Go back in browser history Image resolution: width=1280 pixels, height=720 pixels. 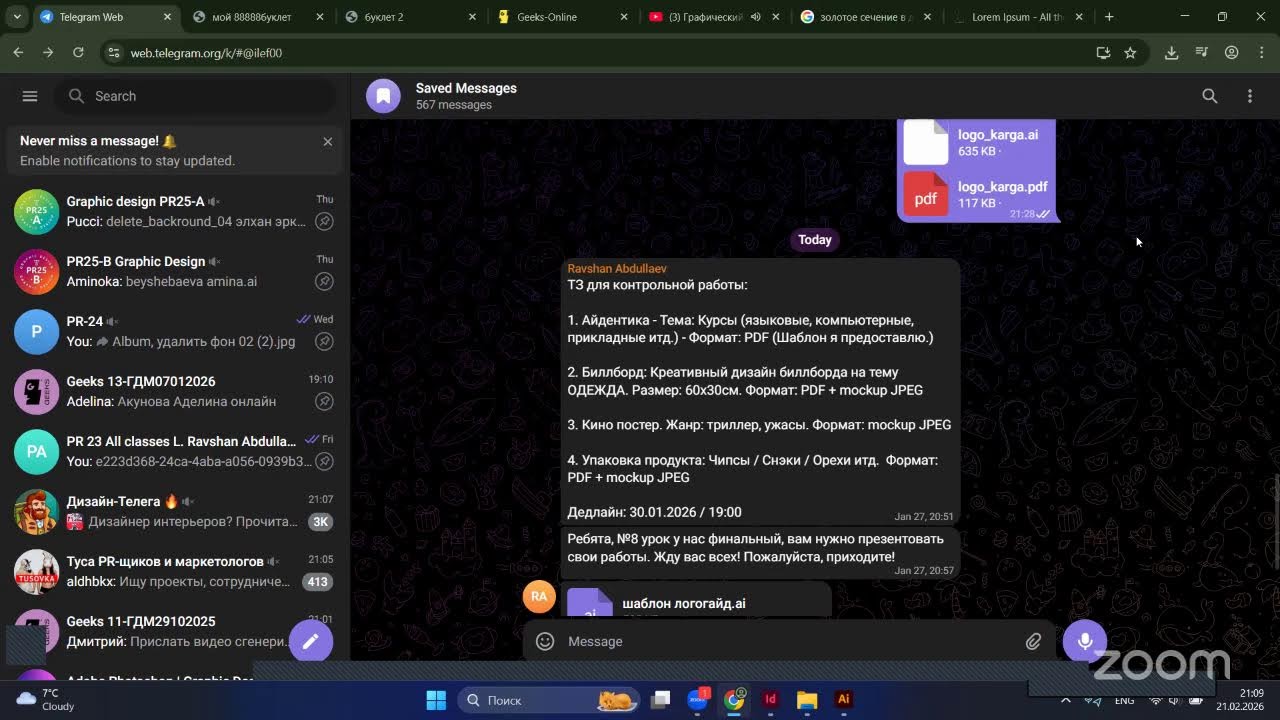[18, 53]
